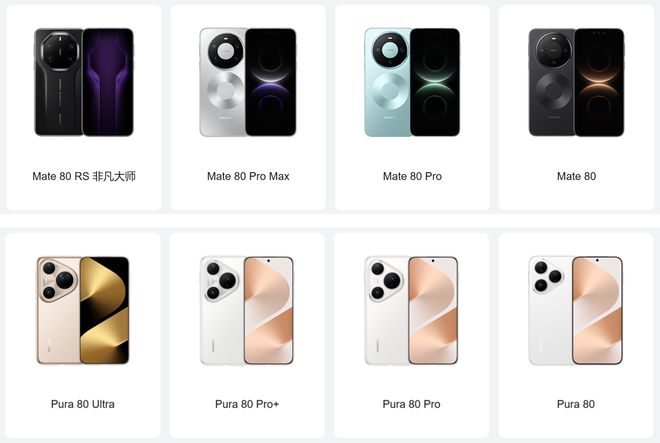660x443 pixels.
Task: Select the white Pura 80 Pro+ image
Action: click(x=247, y=310)
